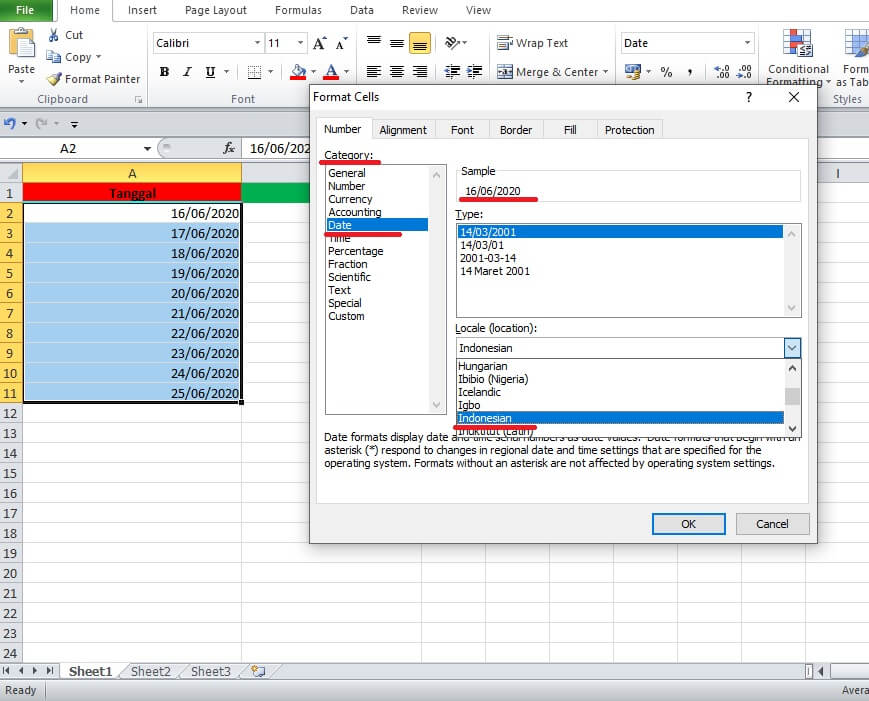Click the Increase Decimal icon

[719, 72]
